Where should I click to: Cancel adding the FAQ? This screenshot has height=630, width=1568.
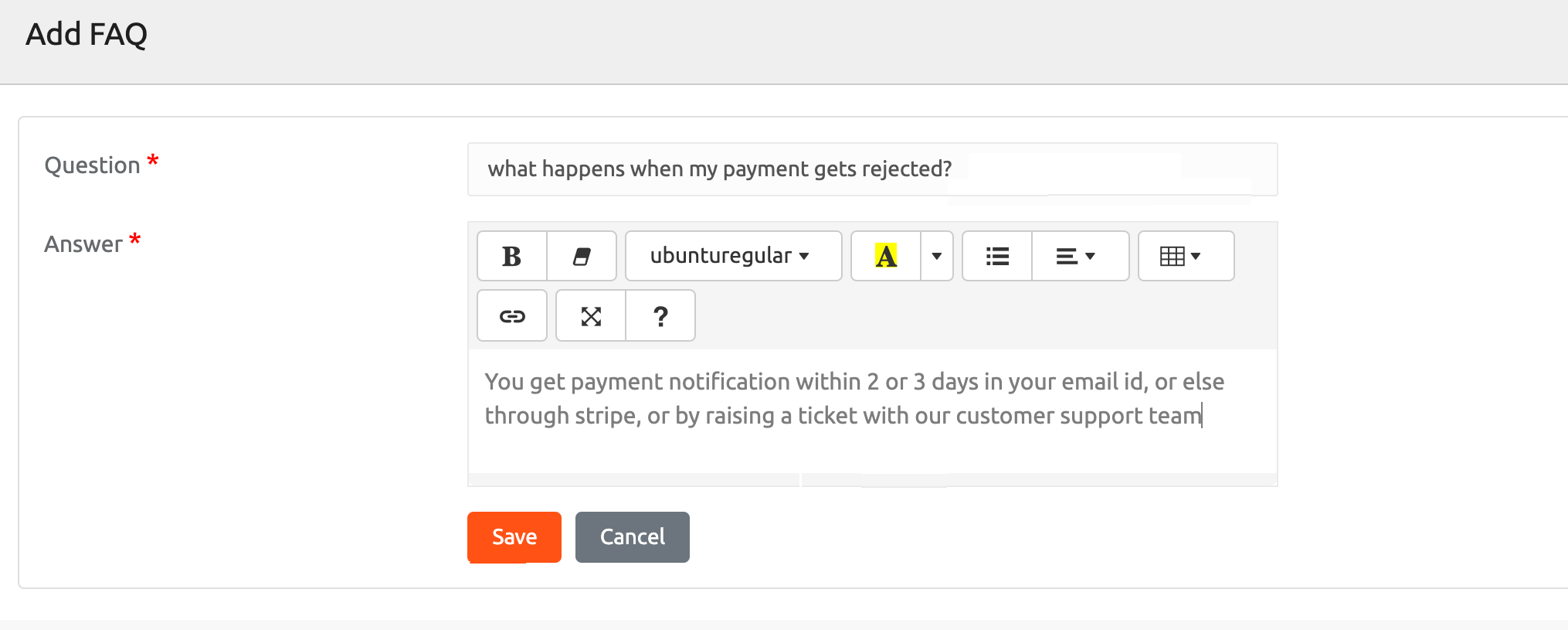pos(632,536)
